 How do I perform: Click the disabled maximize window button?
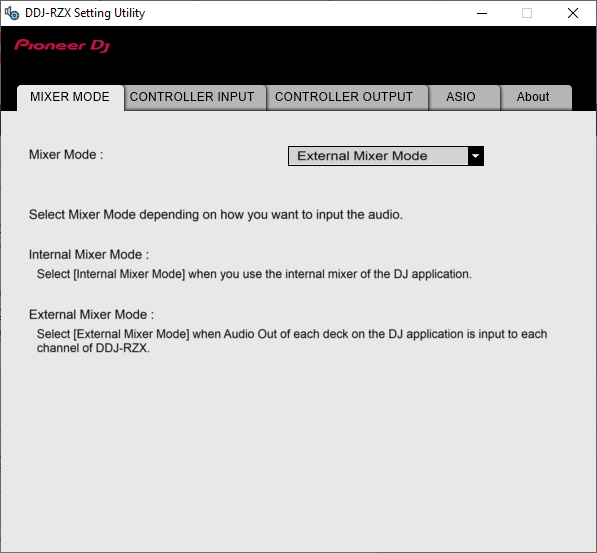(x=527, y=13)
